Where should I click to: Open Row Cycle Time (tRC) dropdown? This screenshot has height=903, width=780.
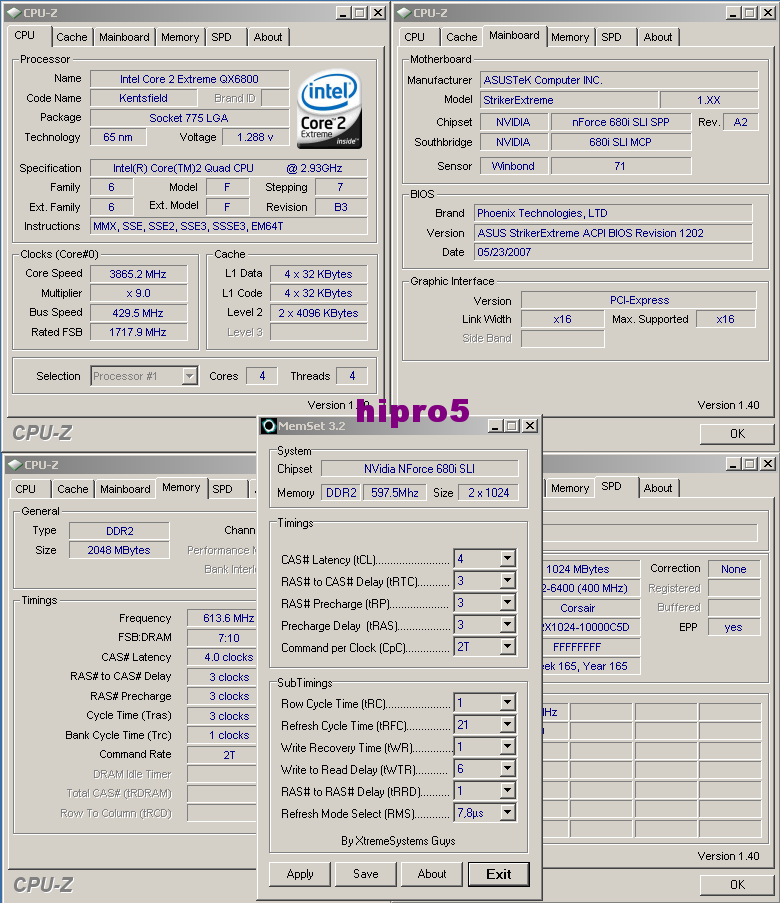[507, 702]
